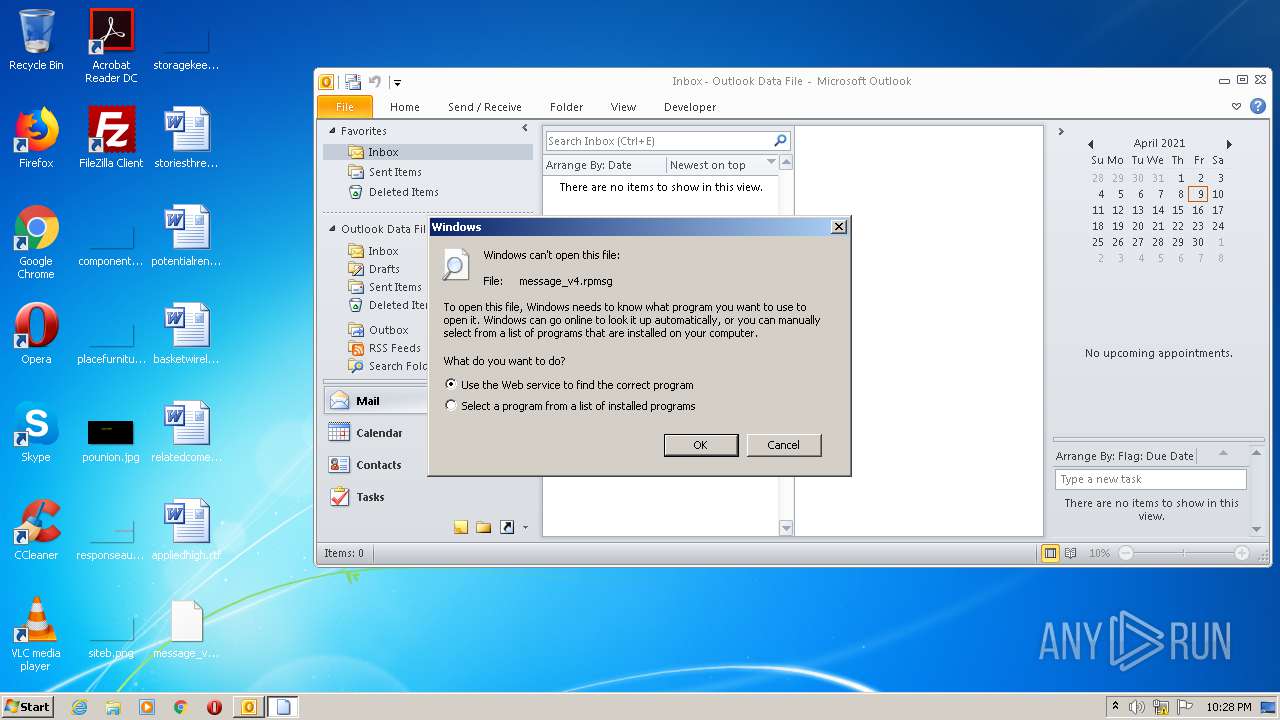
Task: Go to next month in date navigator
Action: (1229, 144)
